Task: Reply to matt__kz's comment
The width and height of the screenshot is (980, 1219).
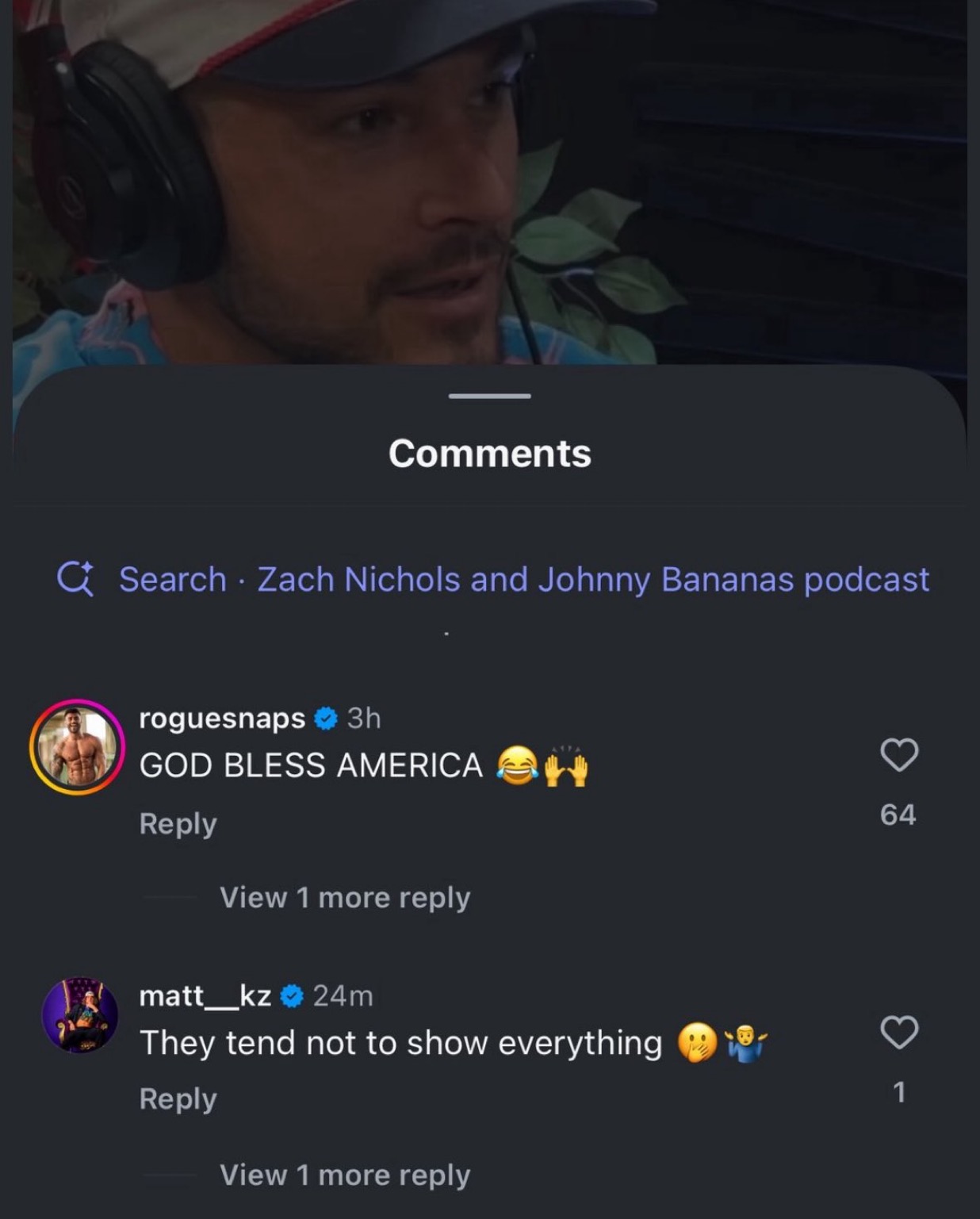Action: [178, 1098]
